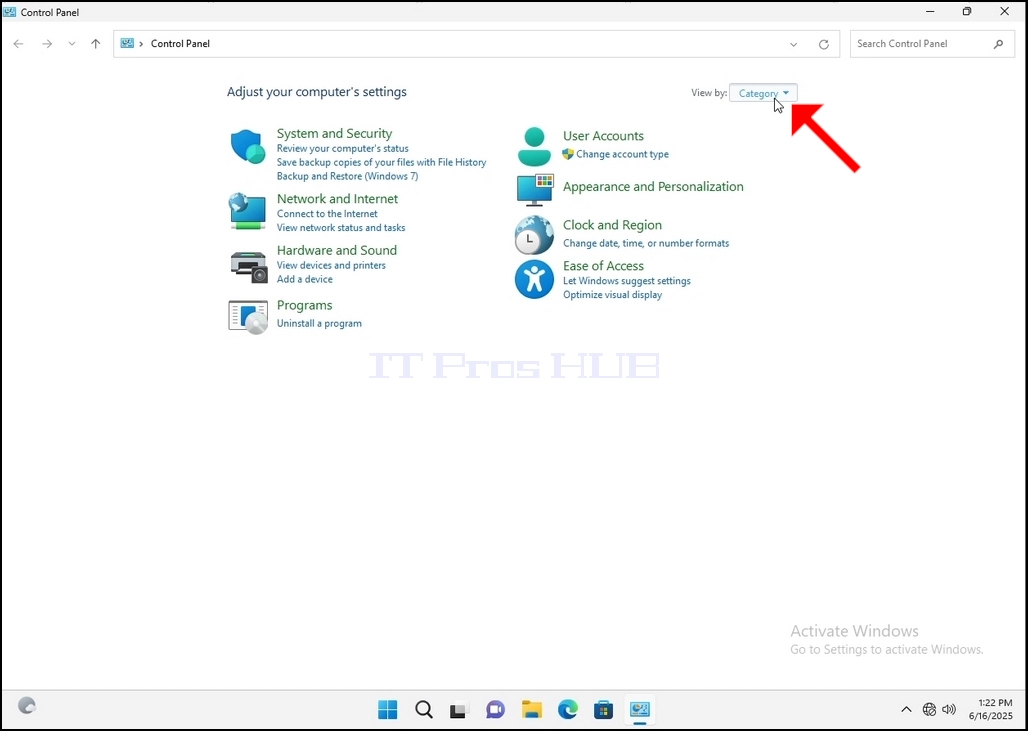Image resolution: width=1028 pixels, height=731 pixels.
Task: Expand the address bar history chevron
Action: (x=793, y=45)
